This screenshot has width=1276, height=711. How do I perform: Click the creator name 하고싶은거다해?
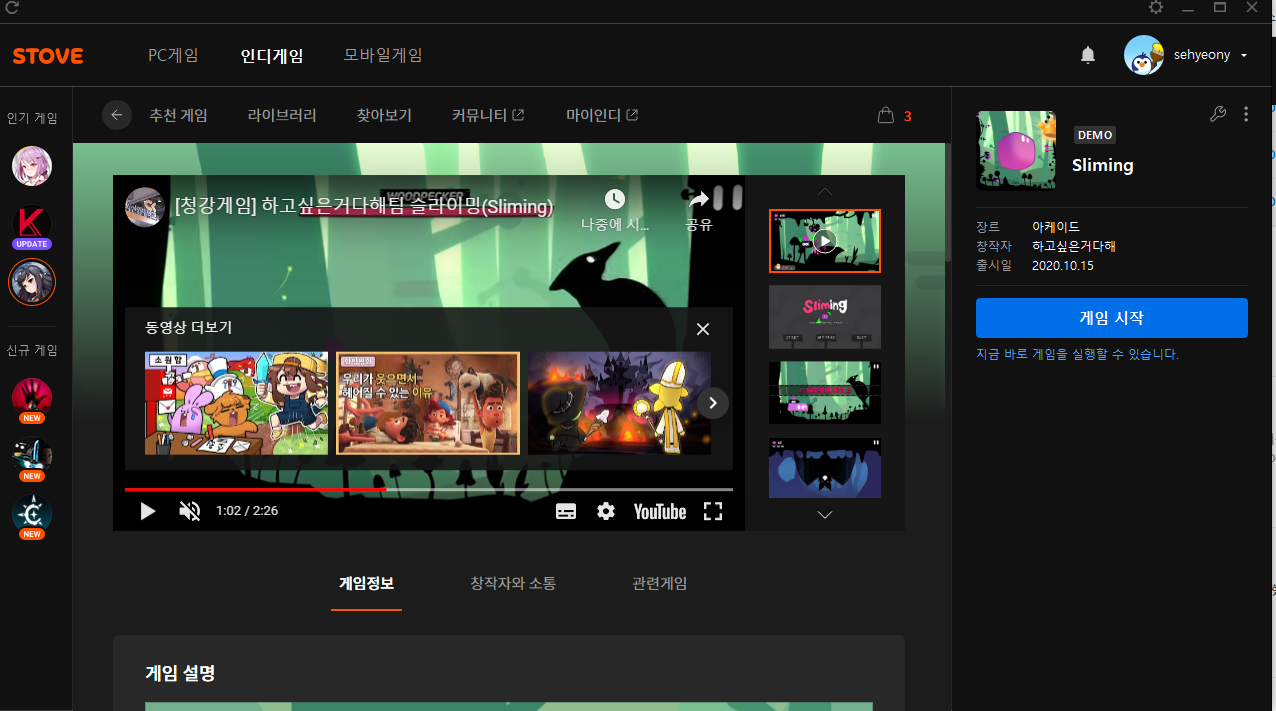click(1074, 246)
